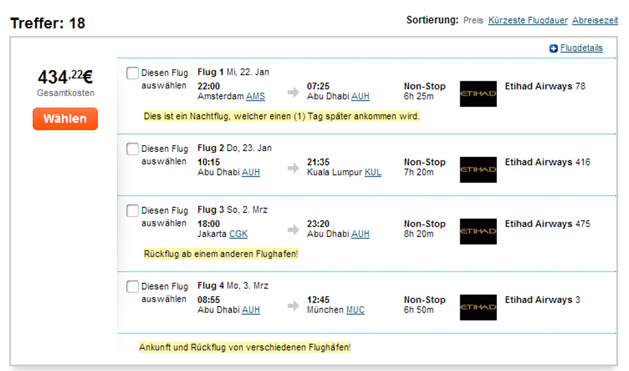Check the box to select Flug 2
The image size is (629, 371).
click(132, 149)
